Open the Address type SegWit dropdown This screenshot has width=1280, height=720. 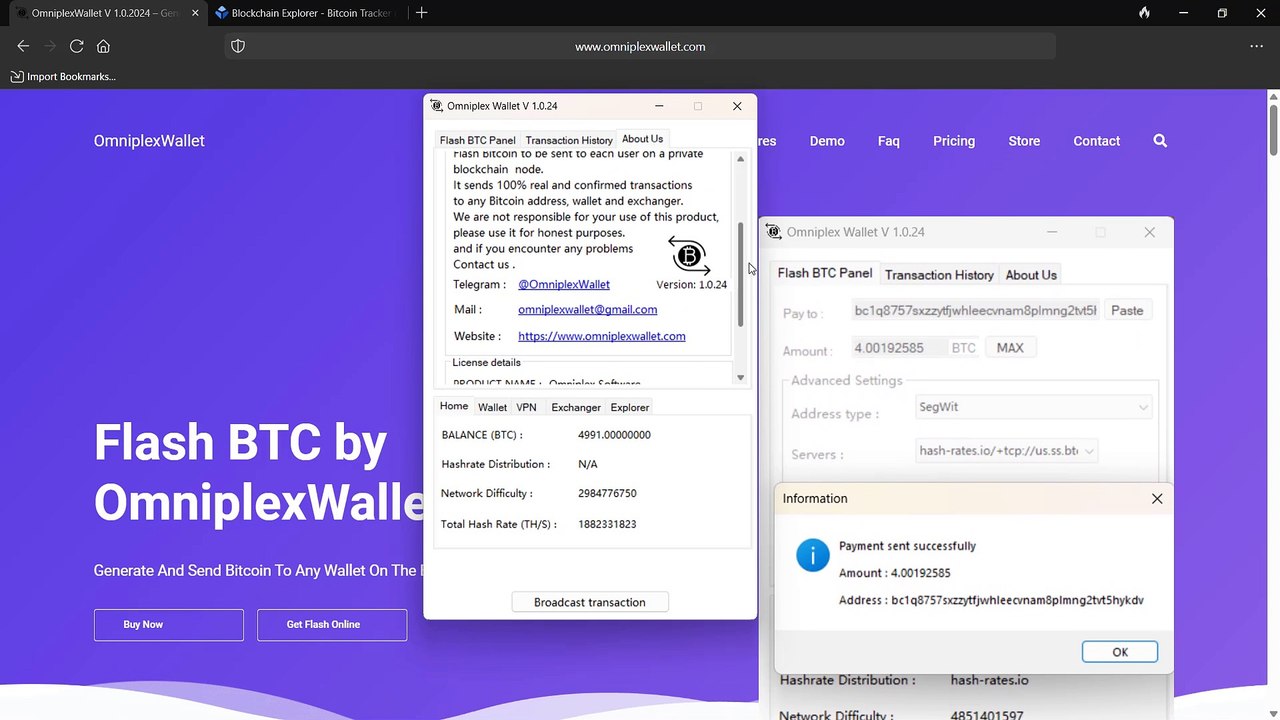[1033, 407]
